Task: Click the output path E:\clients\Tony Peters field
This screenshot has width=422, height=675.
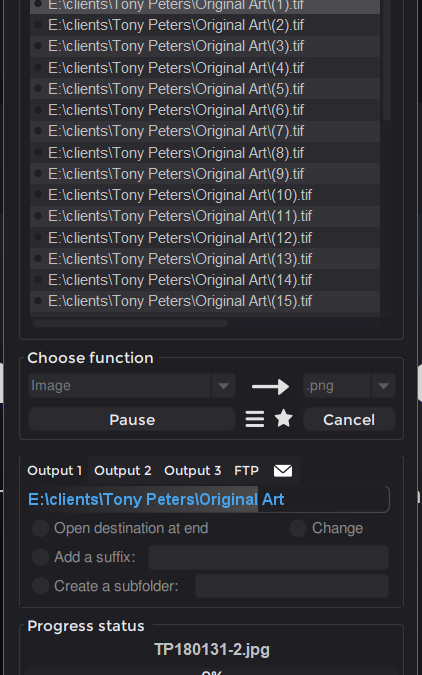Action: 209,499
